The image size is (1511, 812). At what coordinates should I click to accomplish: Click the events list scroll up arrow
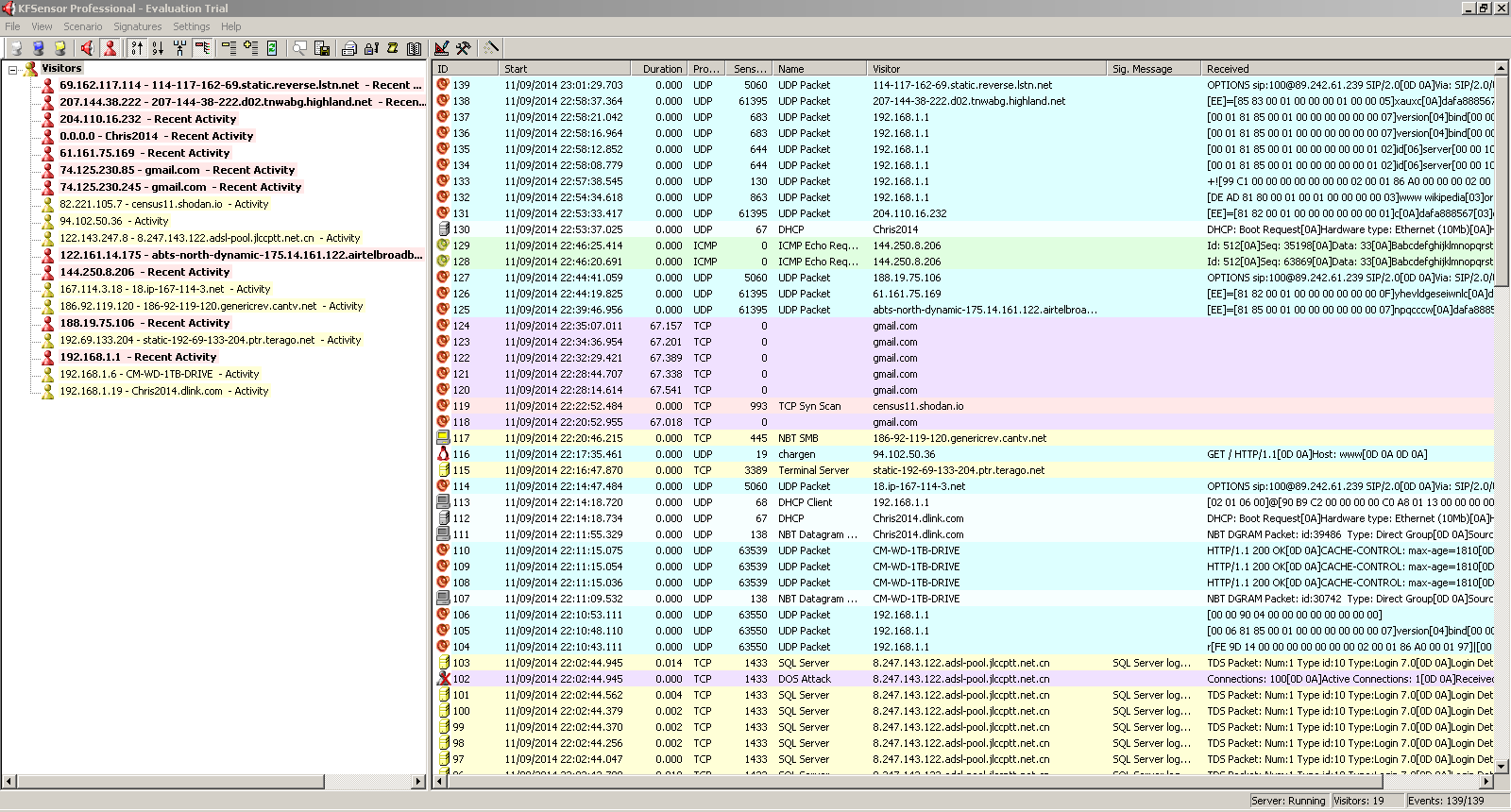coord(1502,69)
